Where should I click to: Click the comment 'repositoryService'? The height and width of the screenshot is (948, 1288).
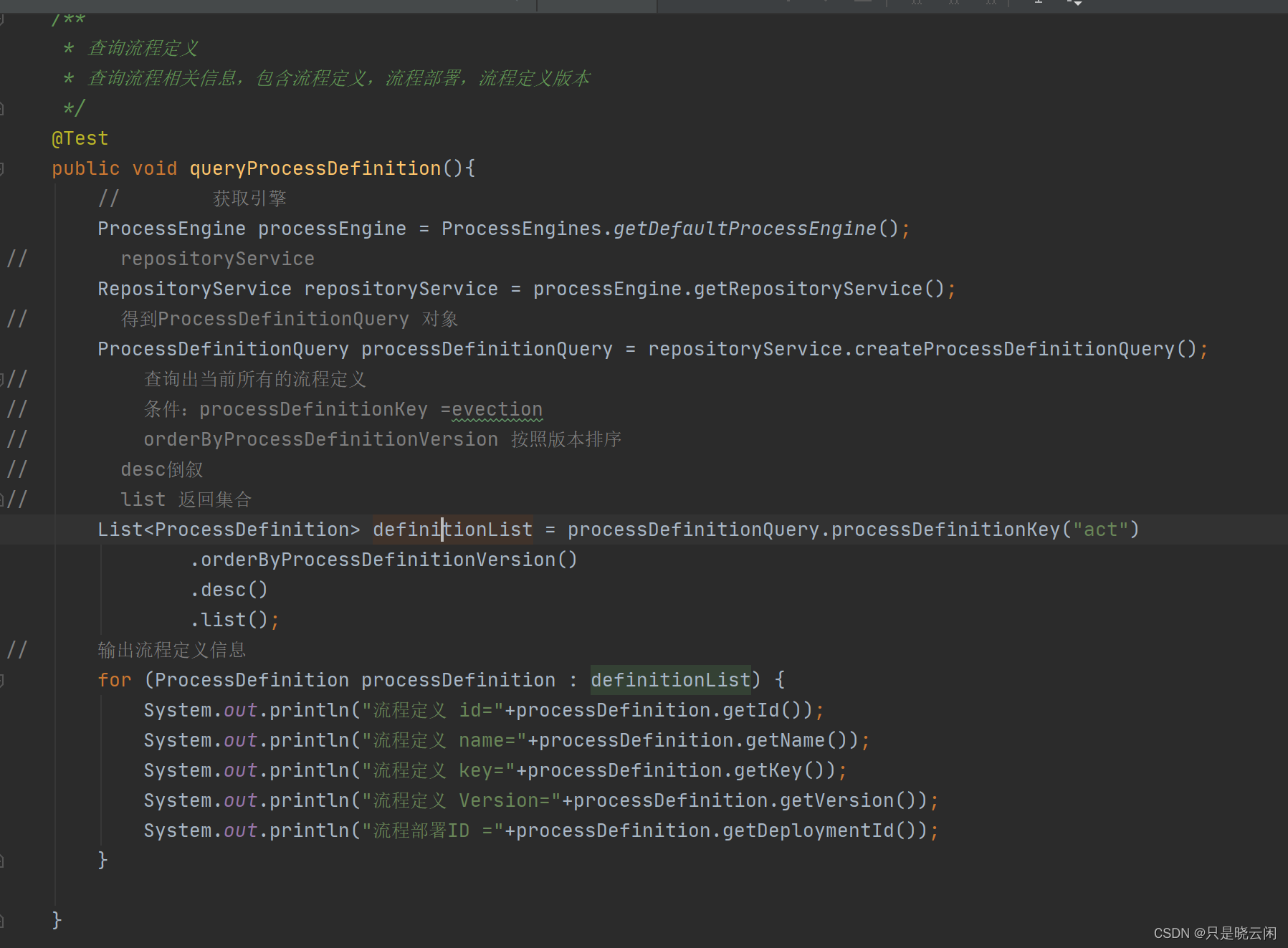tap(217, 259)
